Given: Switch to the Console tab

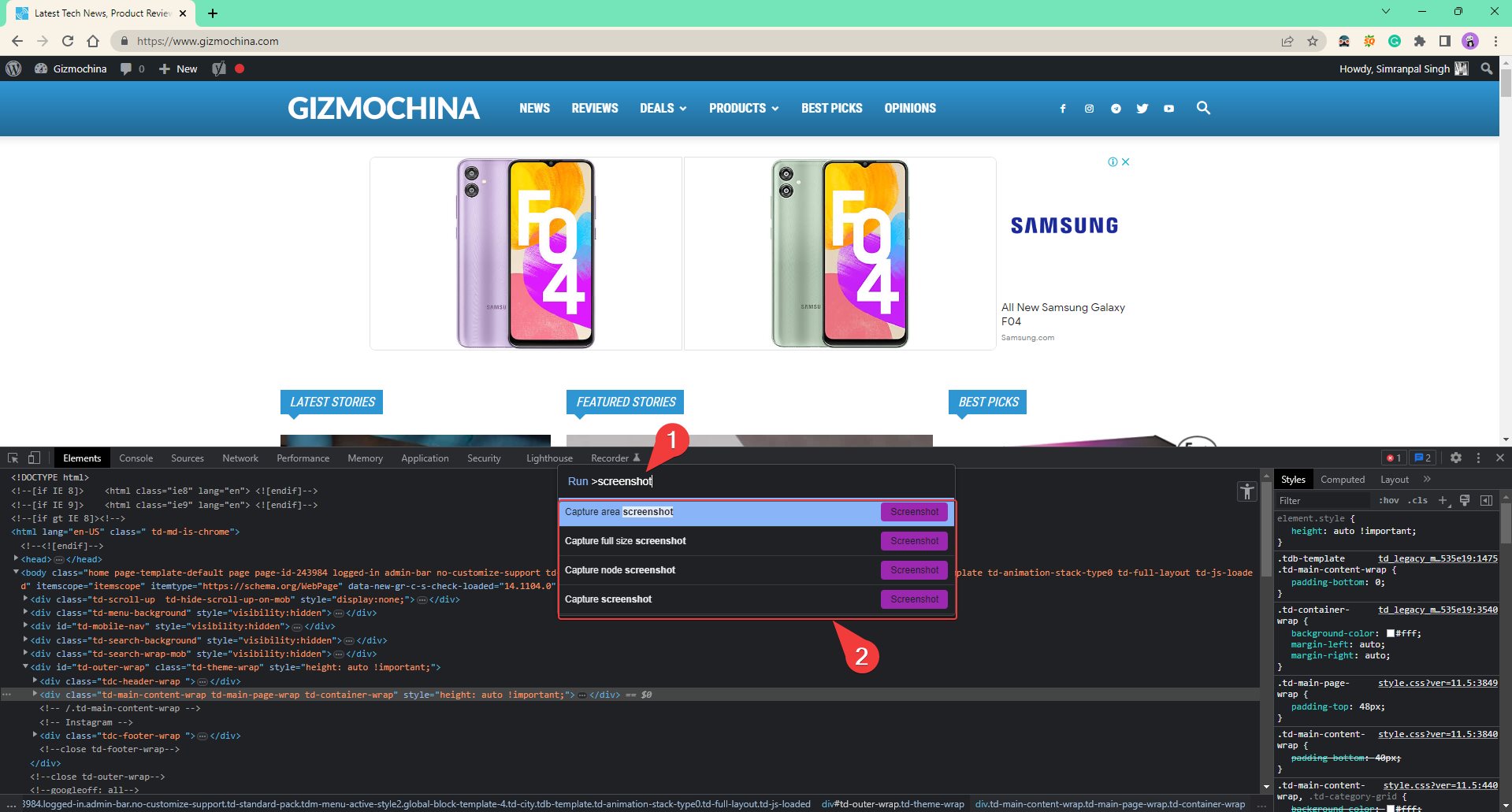Looking at the screenshot, I should point(136,458).
